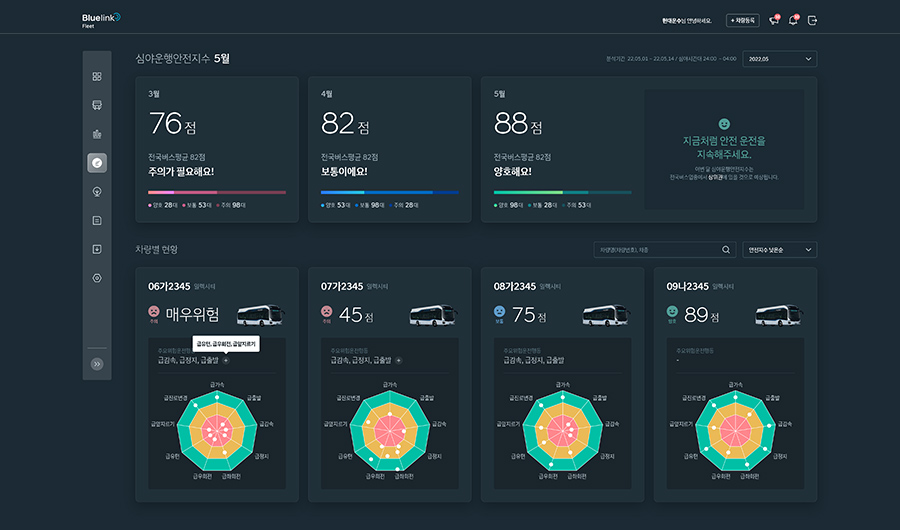Image resolution: width=900 pixels, height=530 pixels.
Task: Open the megaphone announcements icon
Action: point(773,20)
